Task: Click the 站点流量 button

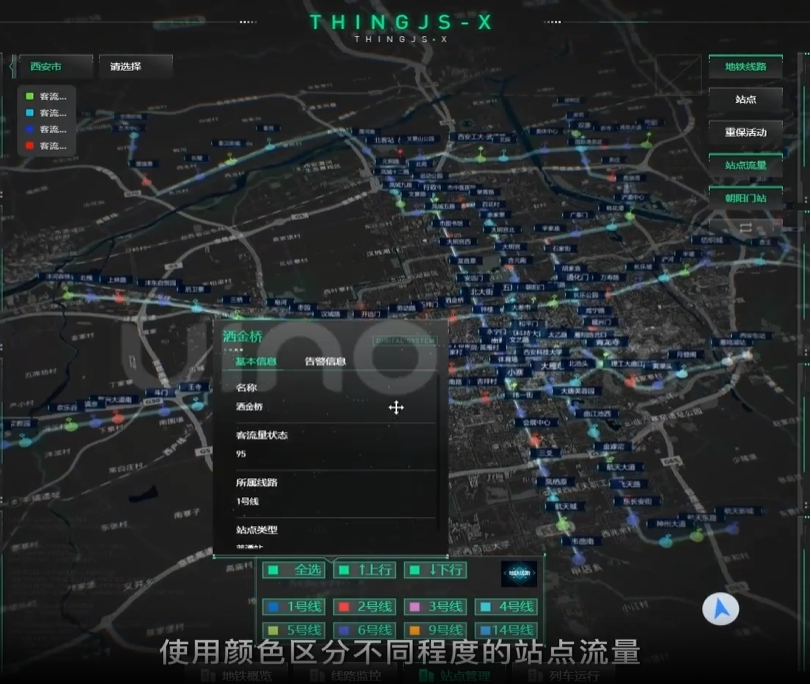Action: pos(745,165)
